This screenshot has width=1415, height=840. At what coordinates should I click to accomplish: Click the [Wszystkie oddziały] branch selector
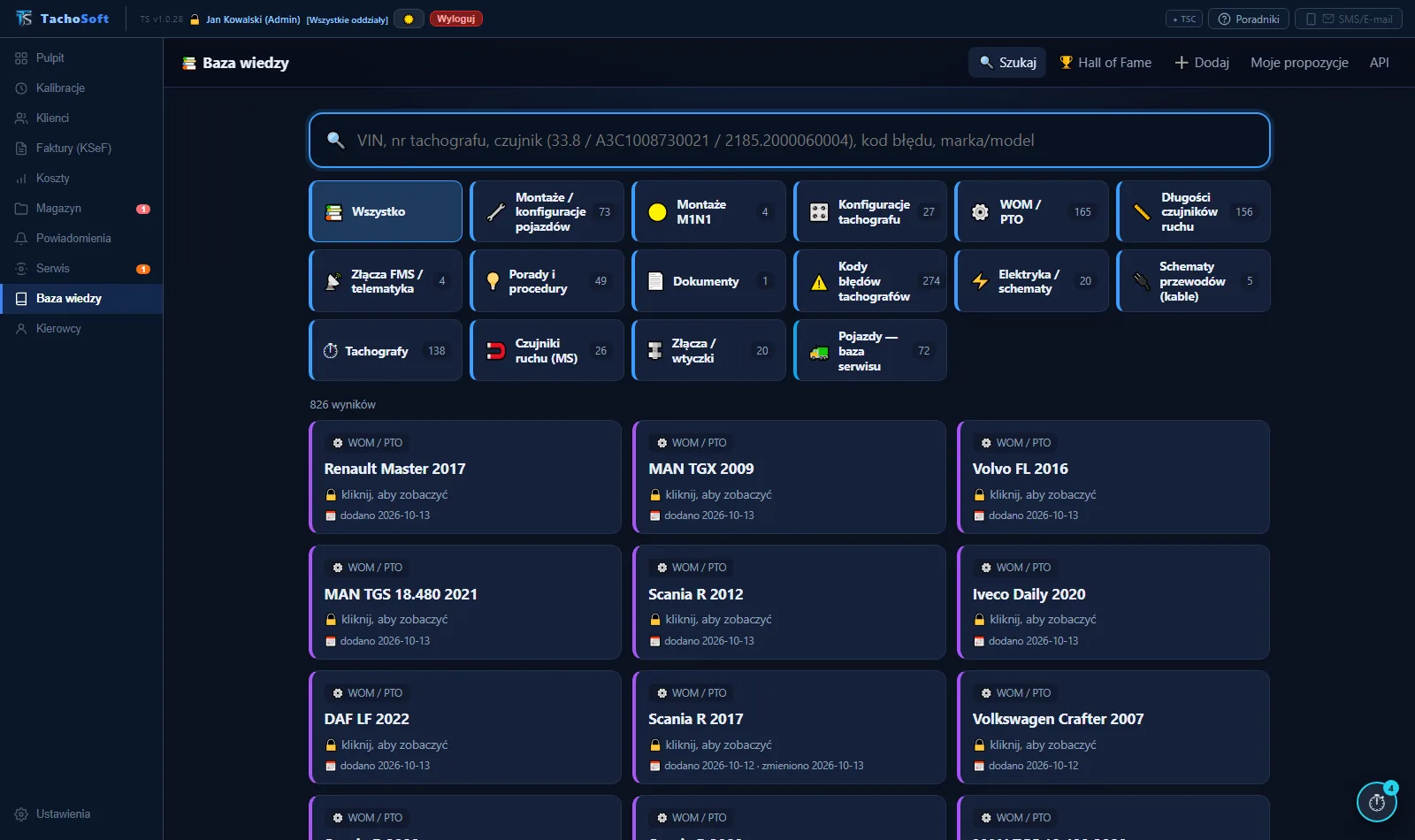click(348, 19)
